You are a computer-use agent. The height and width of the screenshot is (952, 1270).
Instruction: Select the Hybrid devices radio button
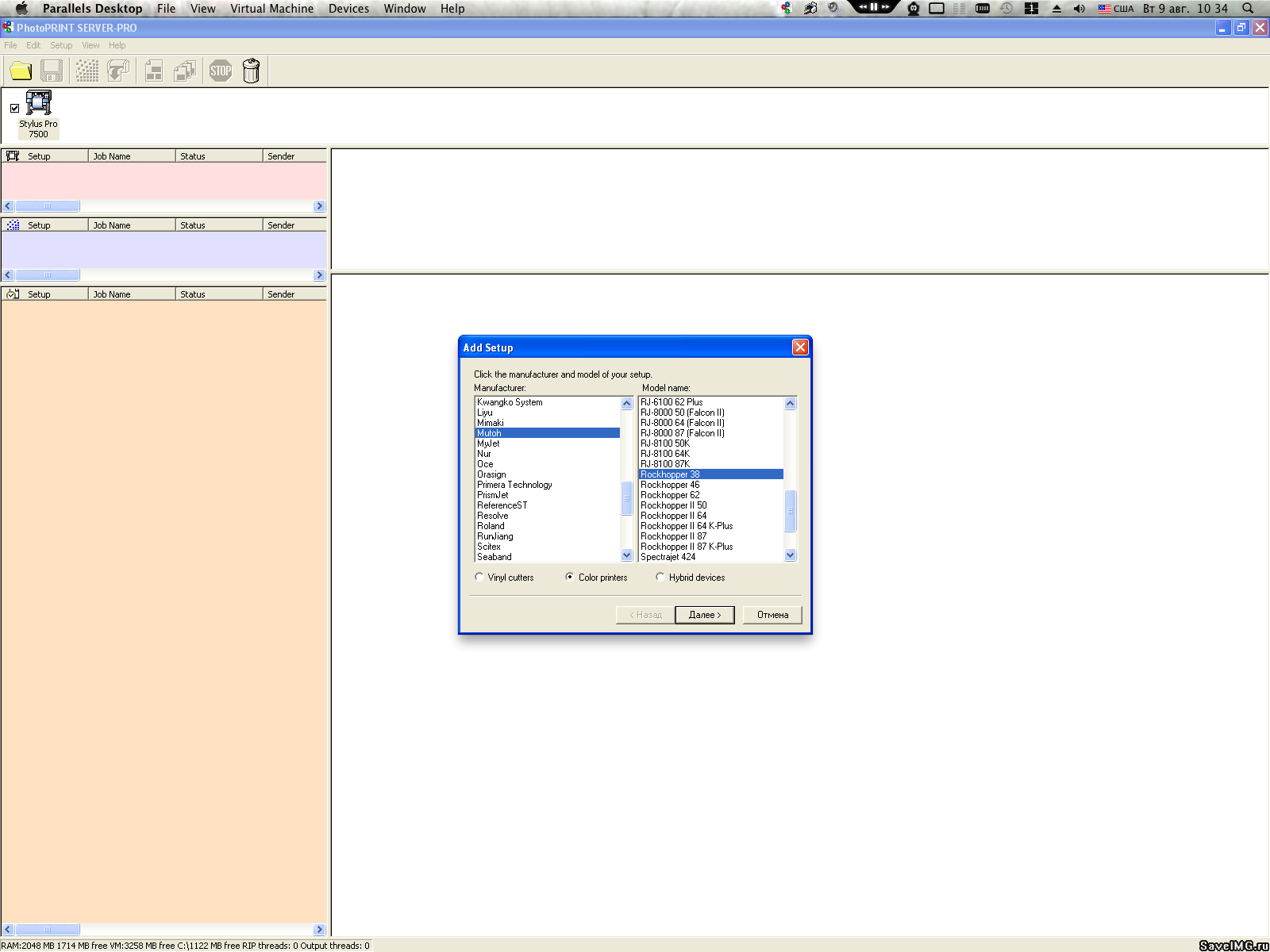[x=660, y=577]
